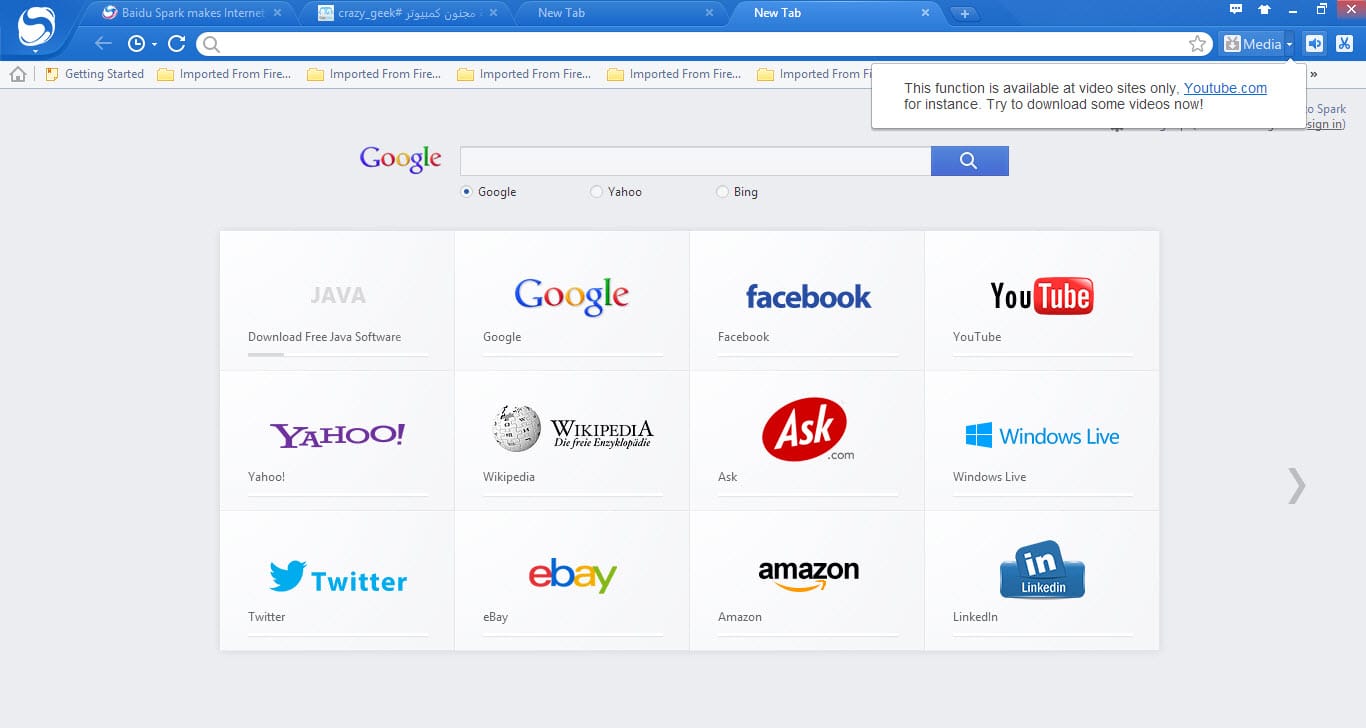Click the reload page icon
1366x728 pixels.
point(177,43)
